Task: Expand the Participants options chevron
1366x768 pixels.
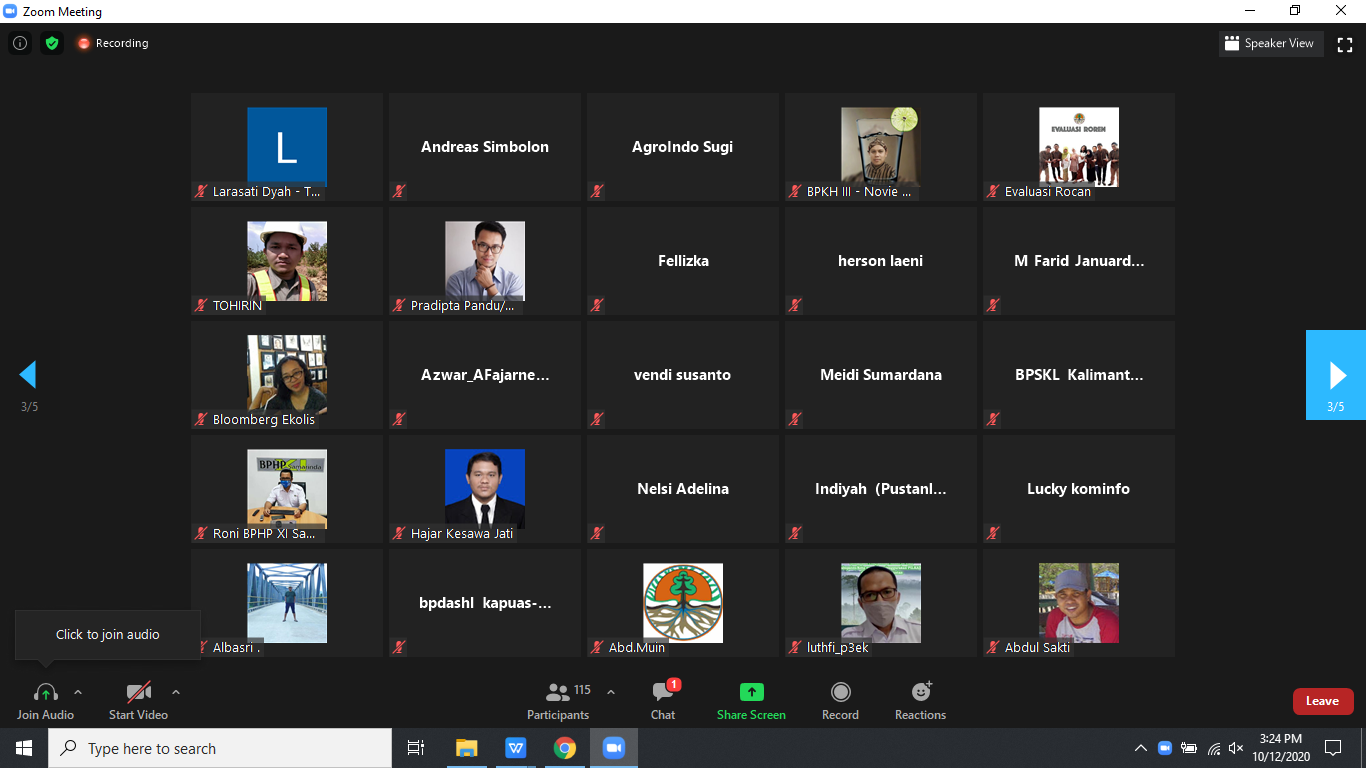Action: pos(611,692)
